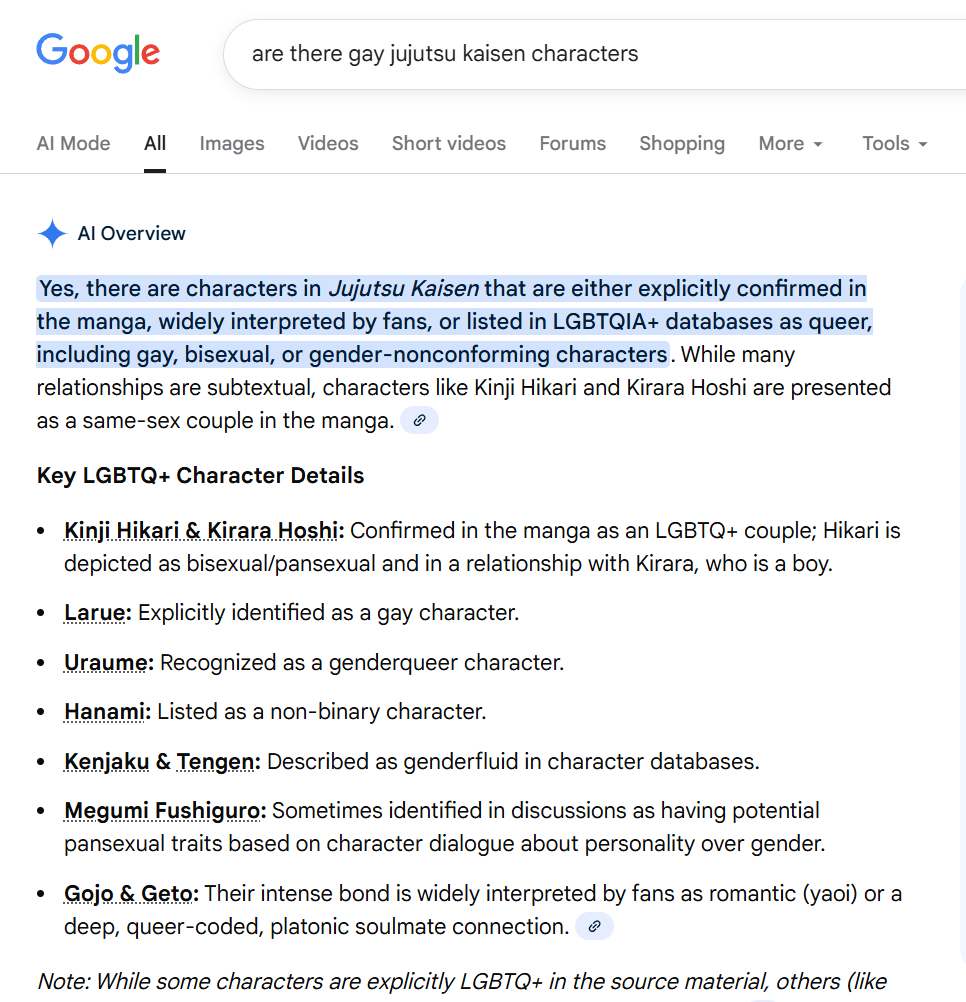Switch to Shopping tab
Screen dimensions: 966x1002
pyautogui.click(x=682, y=143)
